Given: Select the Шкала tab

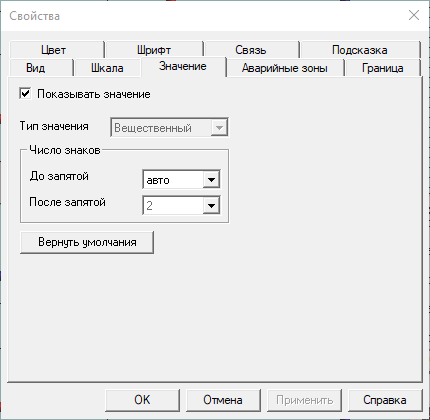Looking at the screenshot, I should pos(107,68).
